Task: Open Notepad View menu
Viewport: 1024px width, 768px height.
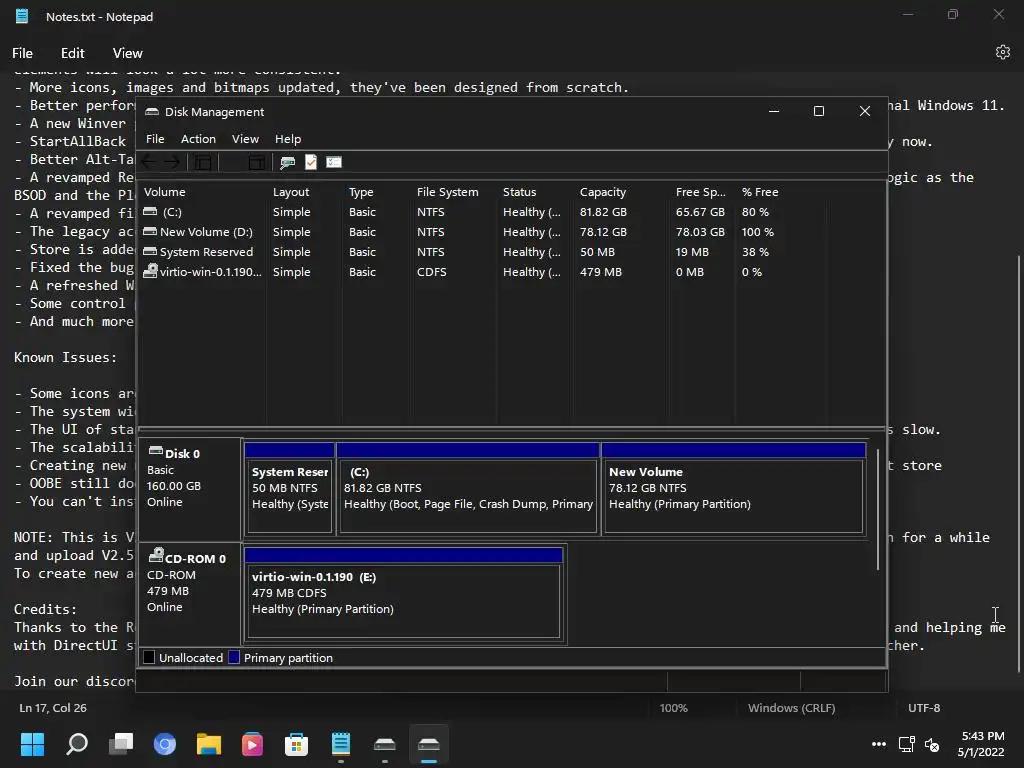Action: click(x=127, y=53)
